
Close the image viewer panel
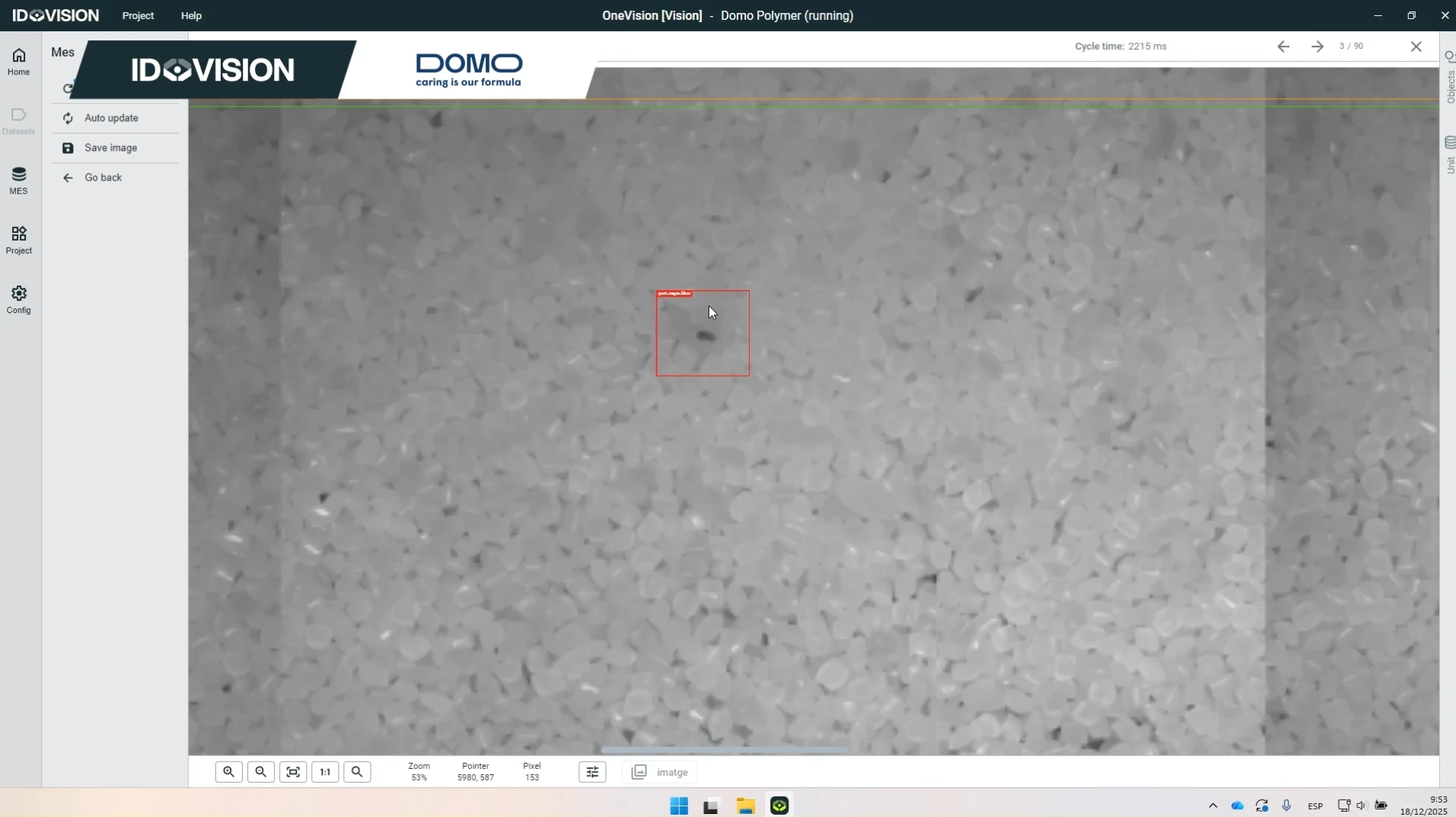click(1416, 46)
